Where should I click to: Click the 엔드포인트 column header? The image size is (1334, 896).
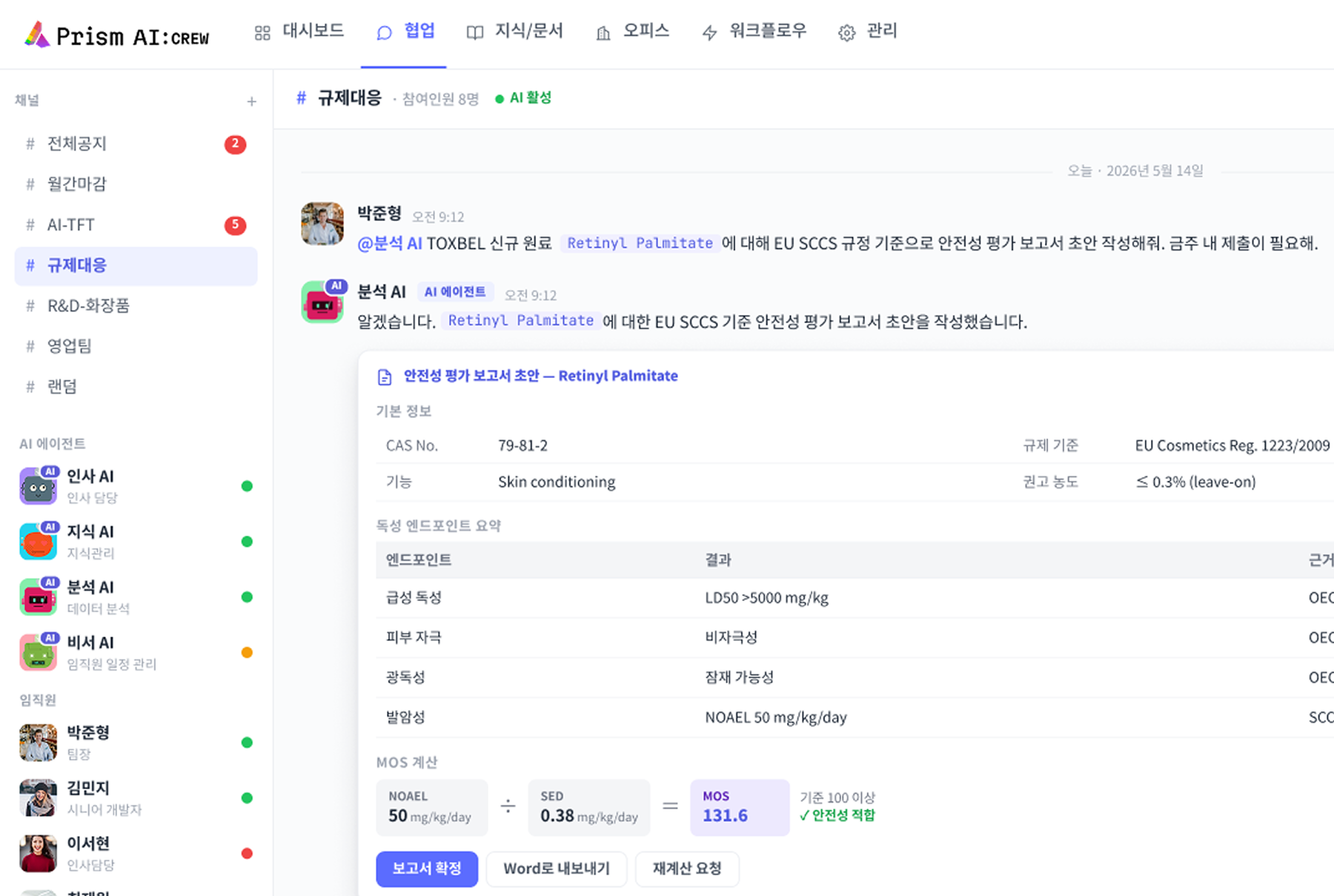point(419,560)
